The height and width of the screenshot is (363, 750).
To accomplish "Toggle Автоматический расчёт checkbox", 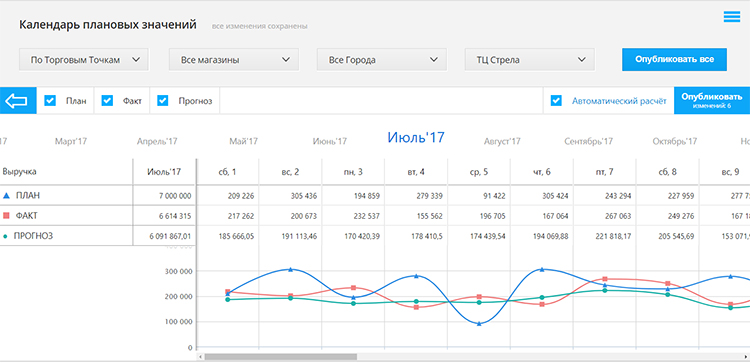I will click(x=556, y=101).
